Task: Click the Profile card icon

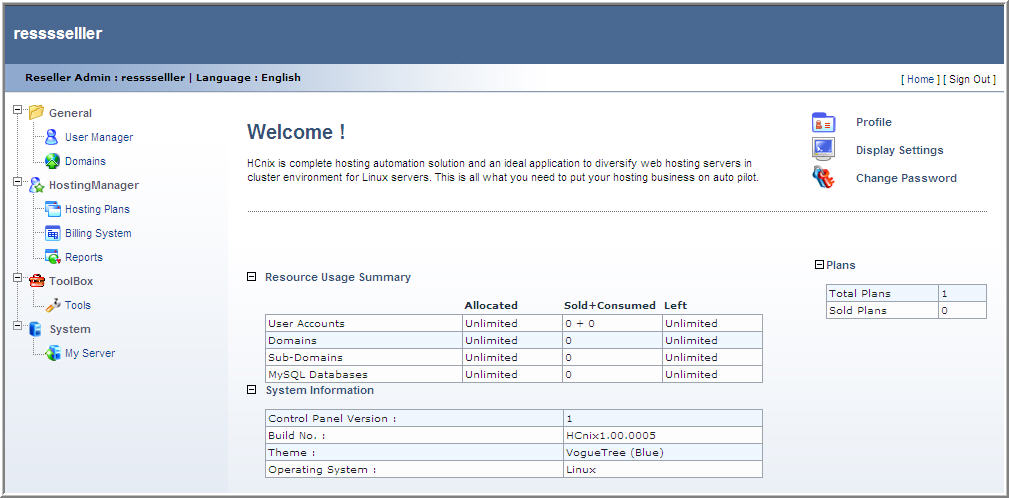Action: tap(823, 123)
